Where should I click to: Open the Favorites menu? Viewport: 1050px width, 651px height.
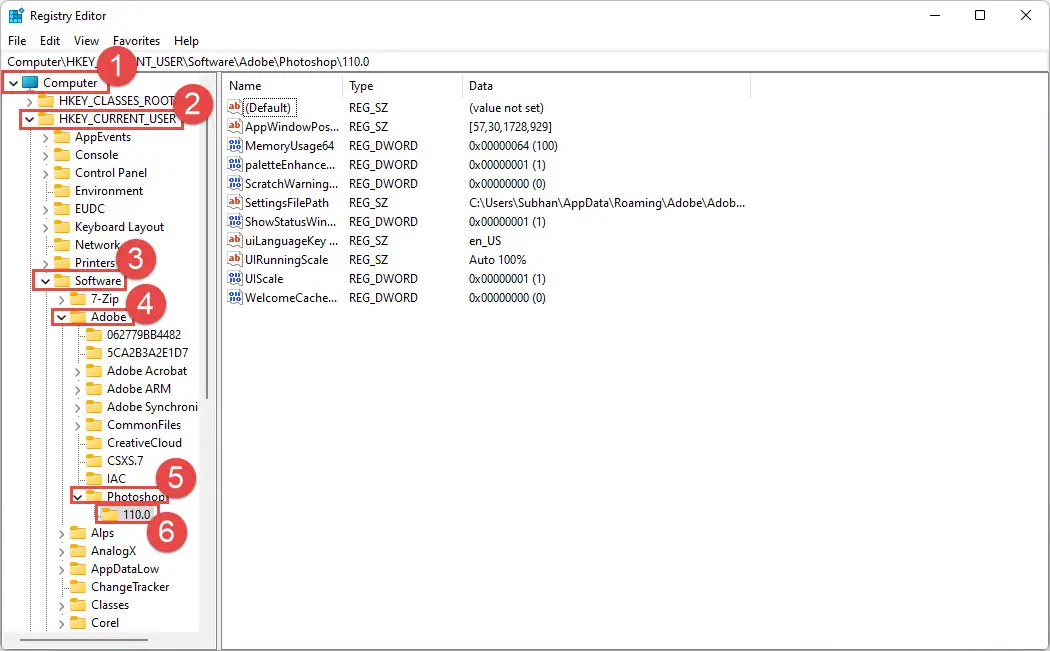(137, 41)
